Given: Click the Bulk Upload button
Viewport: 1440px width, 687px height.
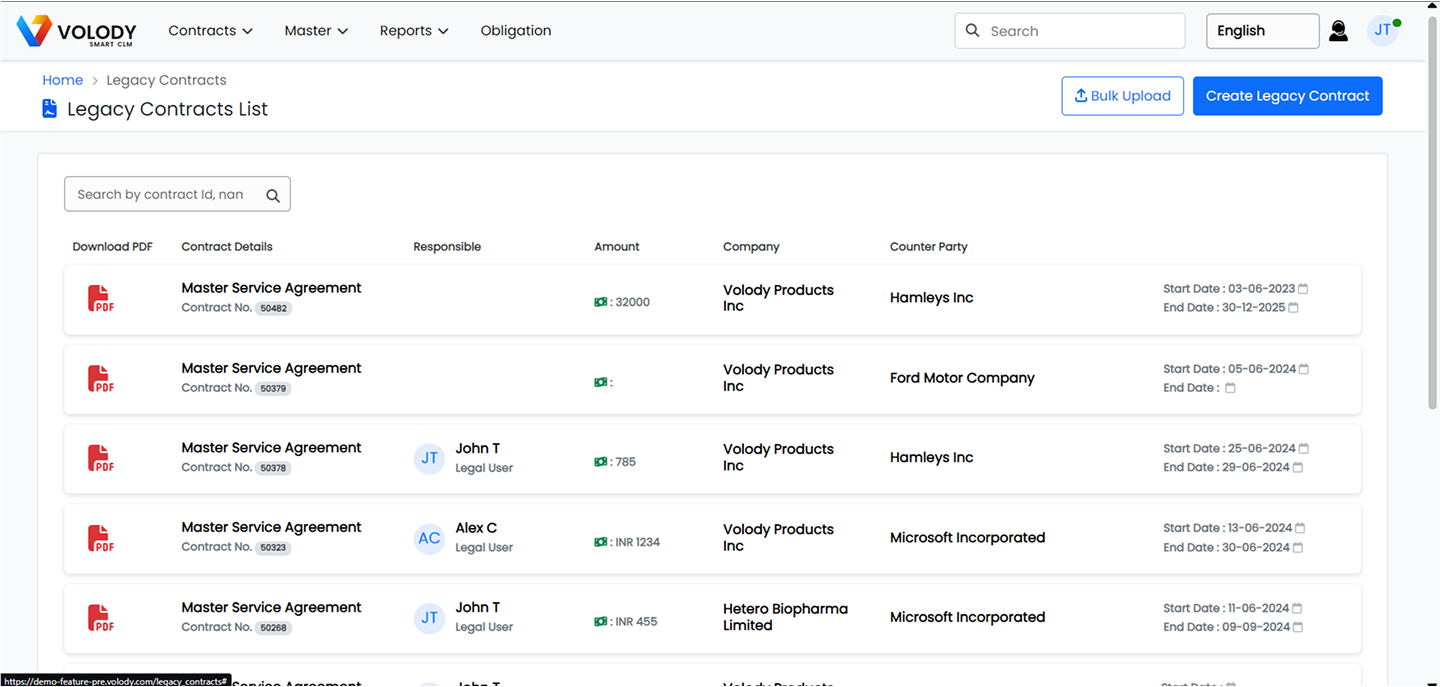Looking at the screenshot, I should 1122,96.
